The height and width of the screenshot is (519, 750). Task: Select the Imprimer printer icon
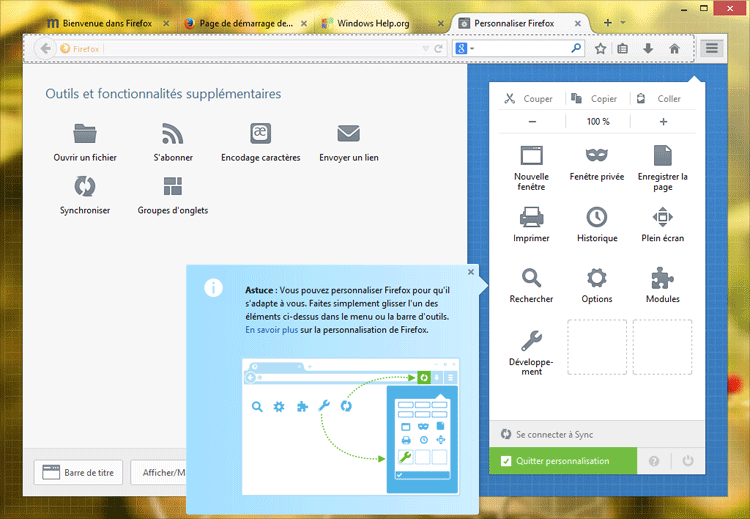(x=531, y=217)
